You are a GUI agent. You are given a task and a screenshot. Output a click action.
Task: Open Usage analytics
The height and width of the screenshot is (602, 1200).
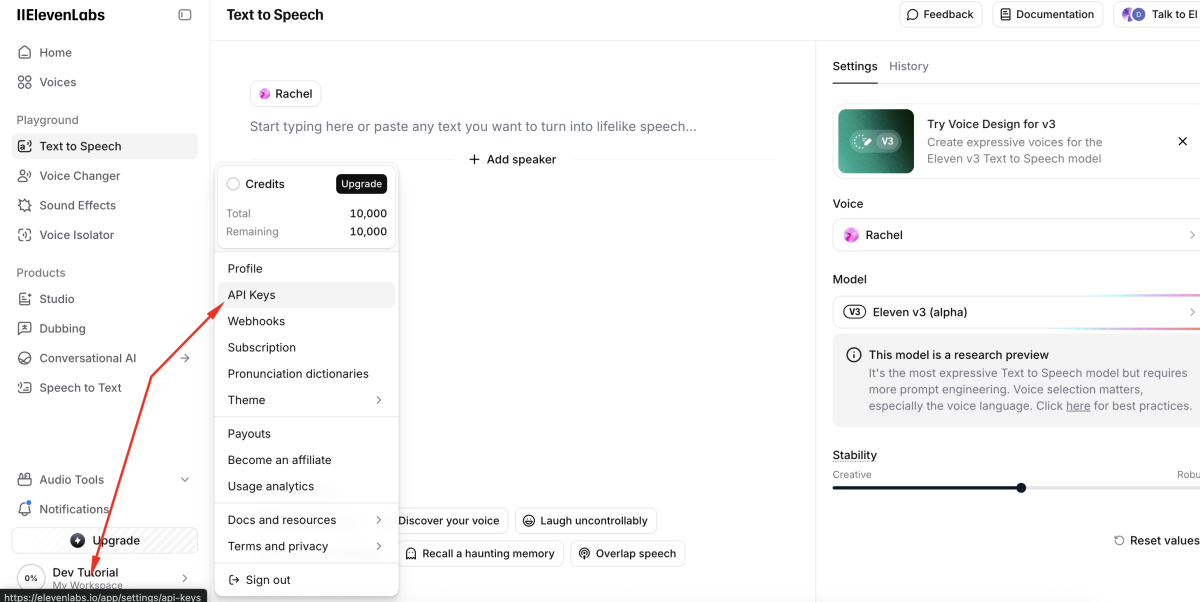[x=306, y=486]
